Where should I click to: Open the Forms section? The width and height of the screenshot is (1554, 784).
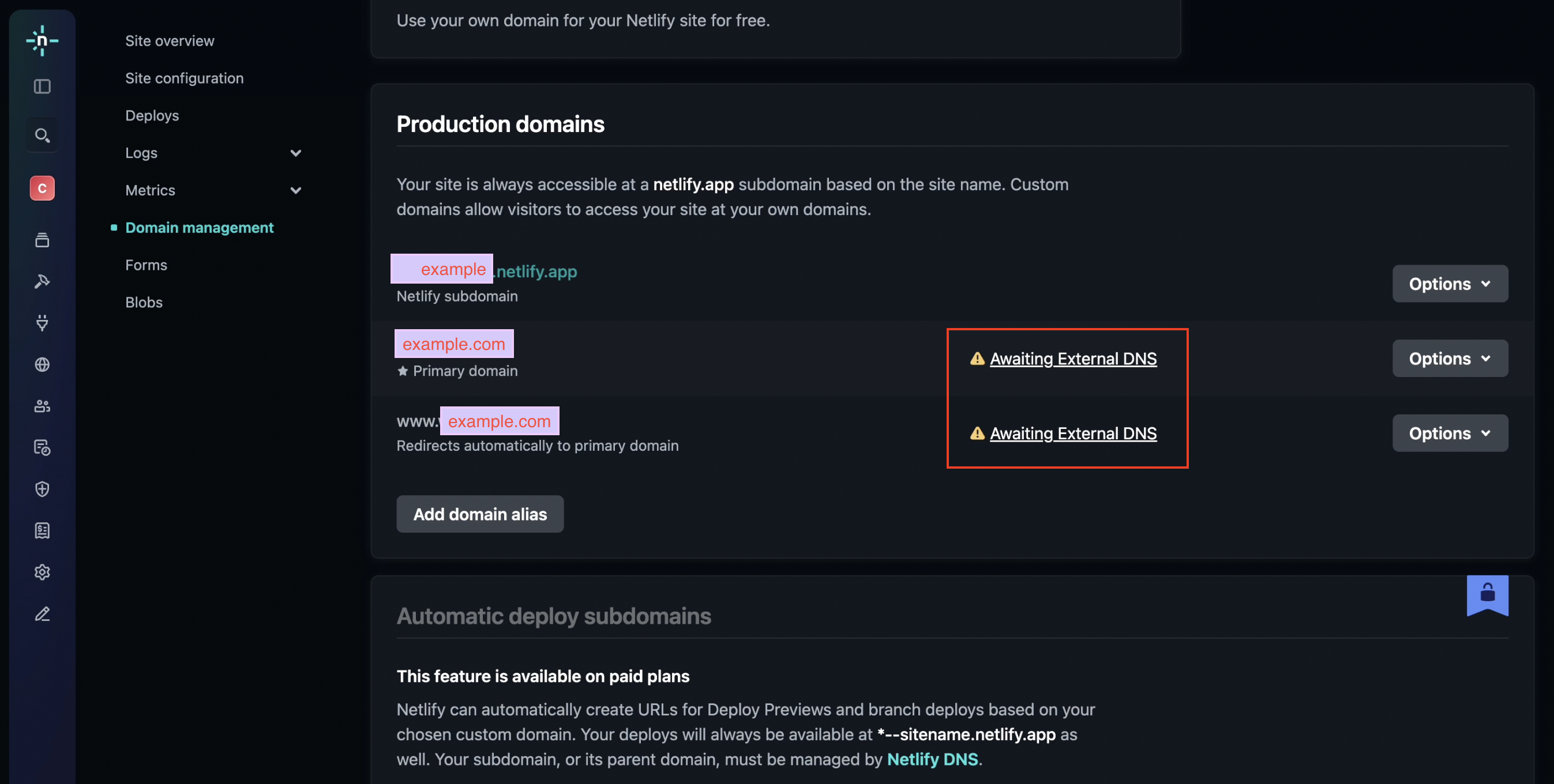[146, 265]
